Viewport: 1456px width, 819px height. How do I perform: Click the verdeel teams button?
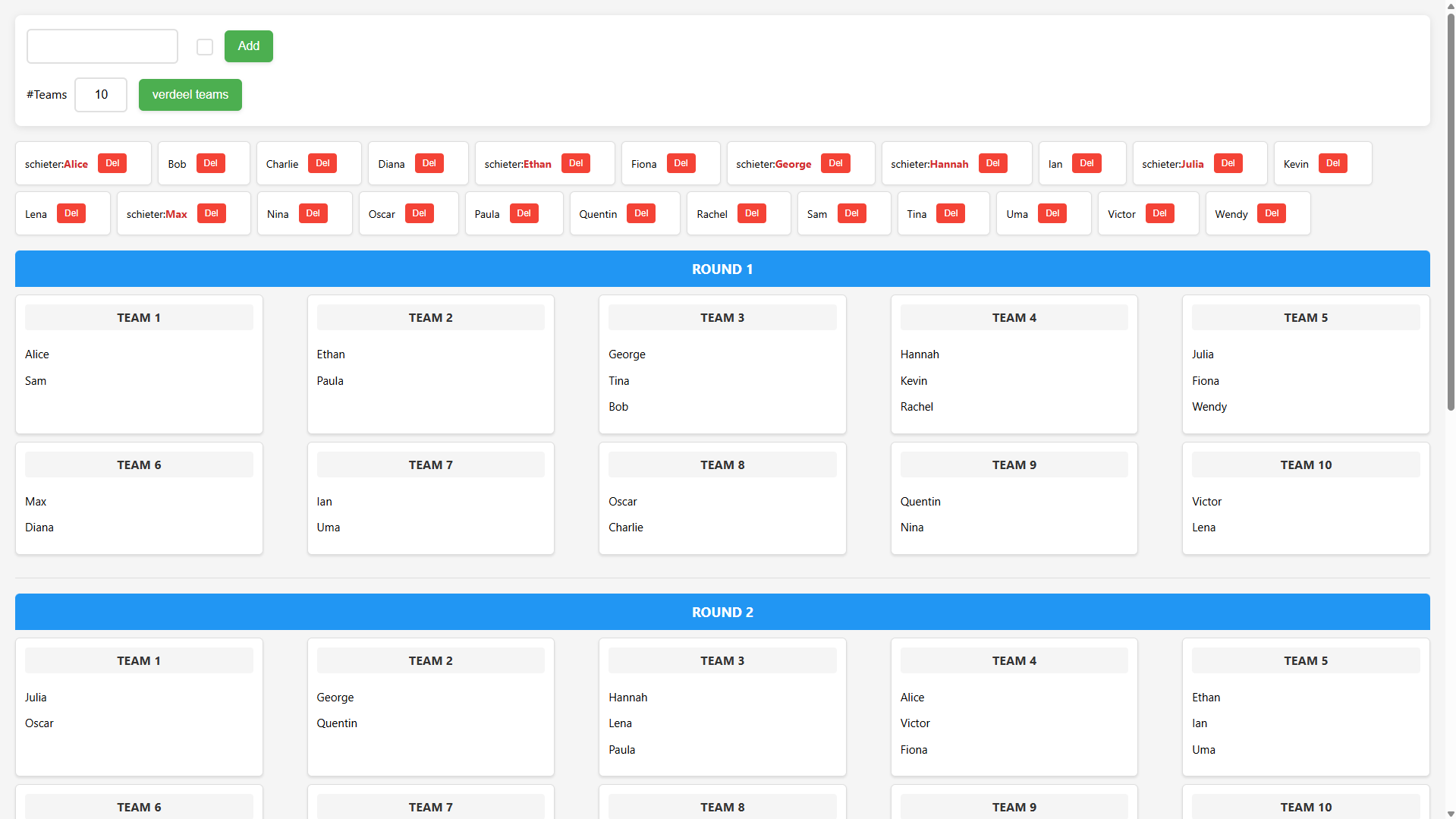click(x=190, y=95)
